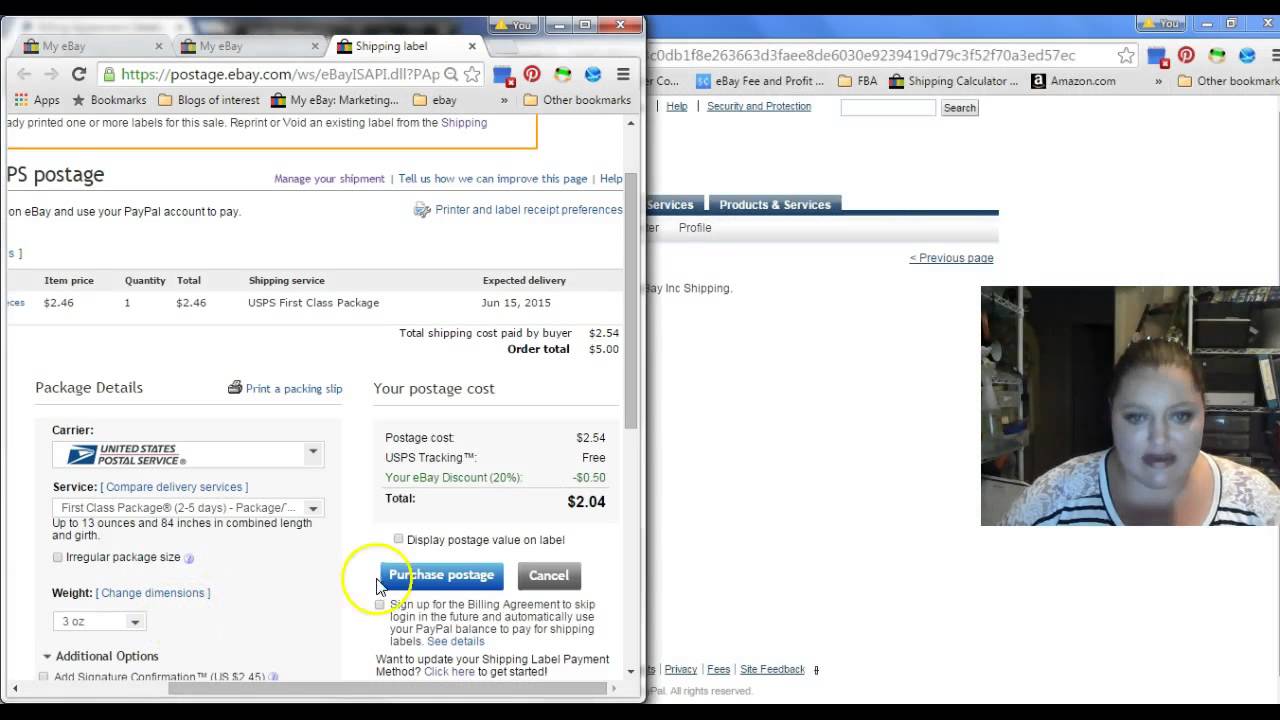Close the Shipping label tab
This screenshot has width=1280, height=720.
pos(473,46)
